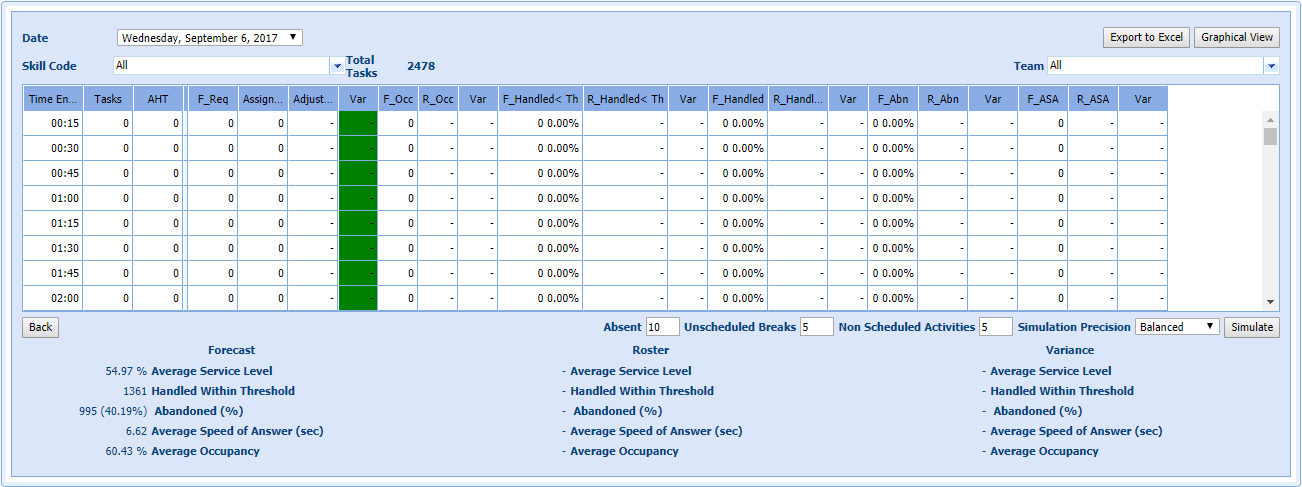Click the F_ASA column header
Viewport: 1302px width, 487px height.
[1043, 99]
